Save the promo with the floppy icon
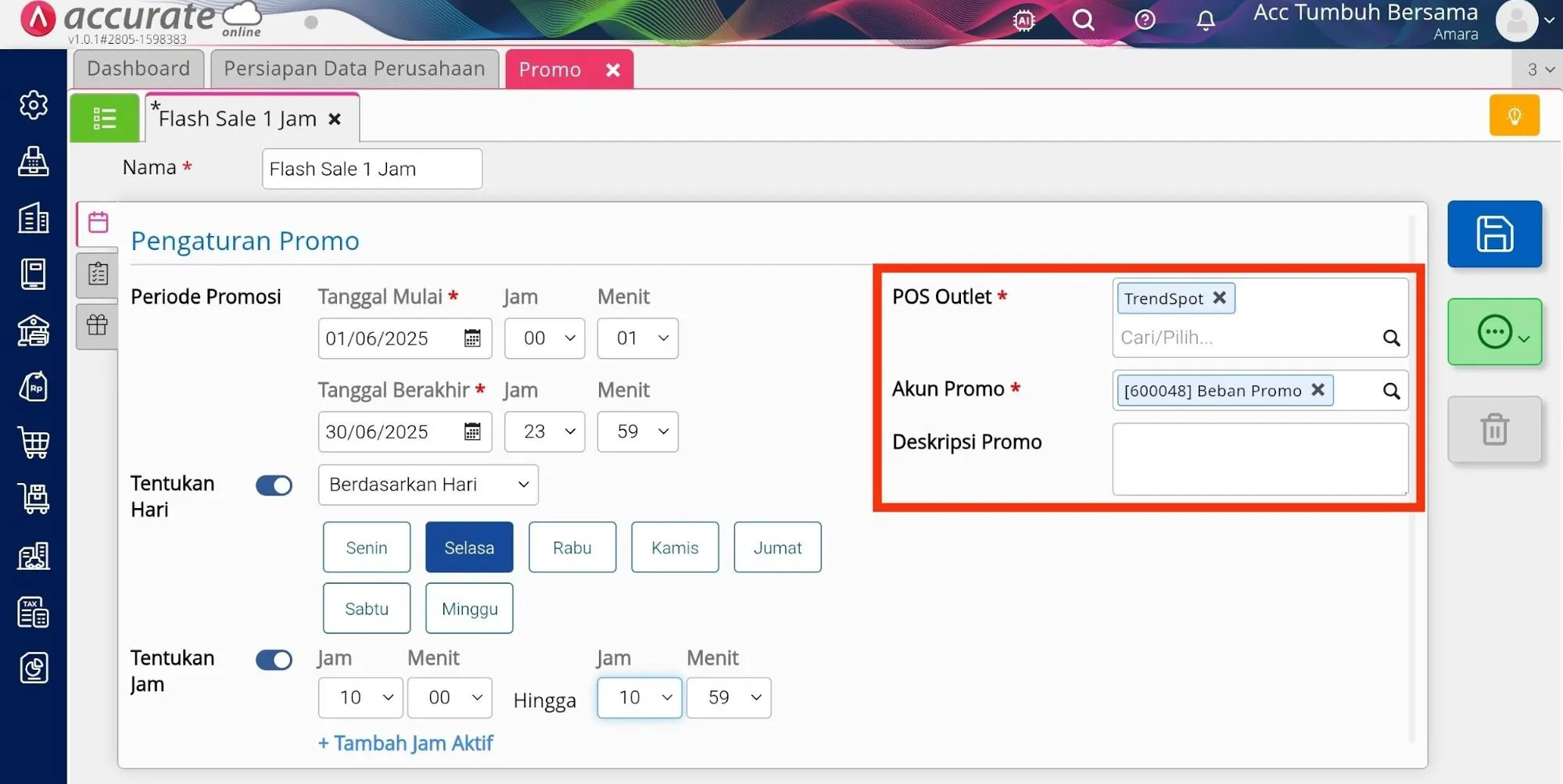Image resolution: width=1563 pixels, height=784 pixels. [x=1494, y=234]
